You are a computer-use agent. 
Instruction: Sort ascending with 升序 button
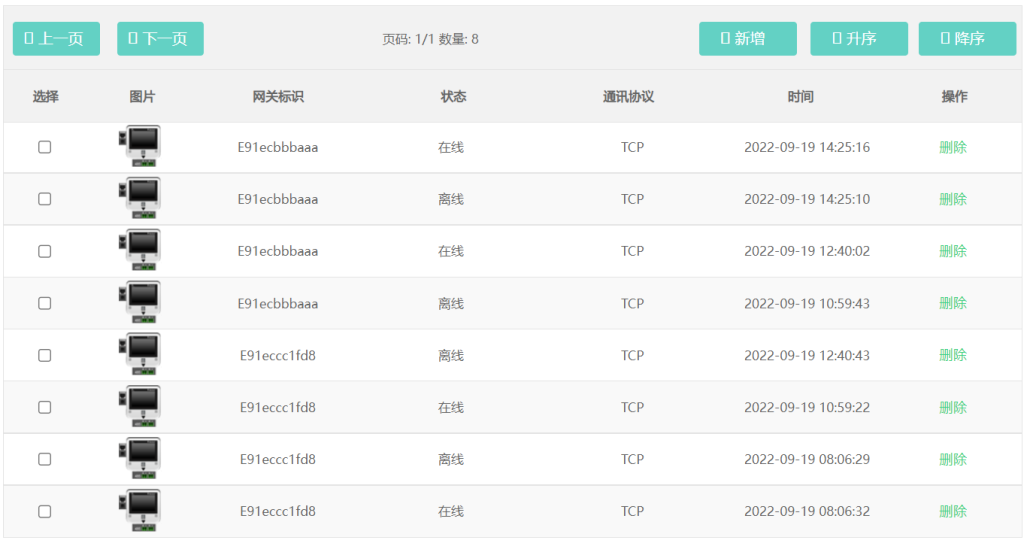click(858, 39)
